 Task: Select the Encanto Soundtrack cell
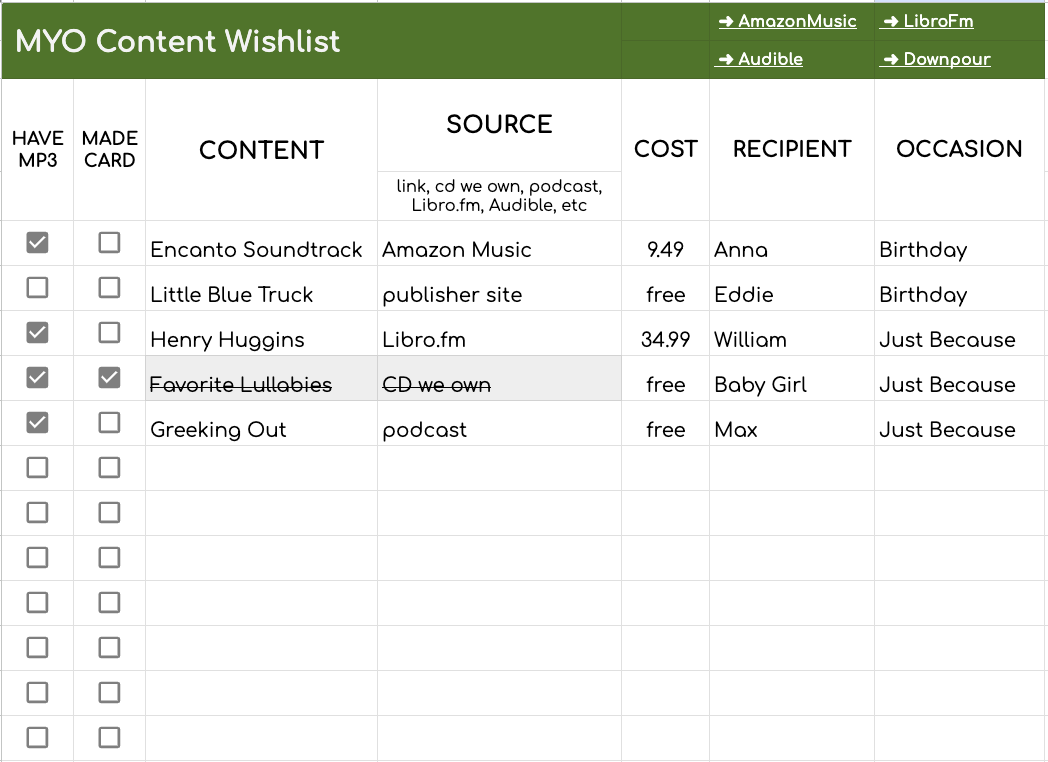pyautogui.click(x=261, y=243)
